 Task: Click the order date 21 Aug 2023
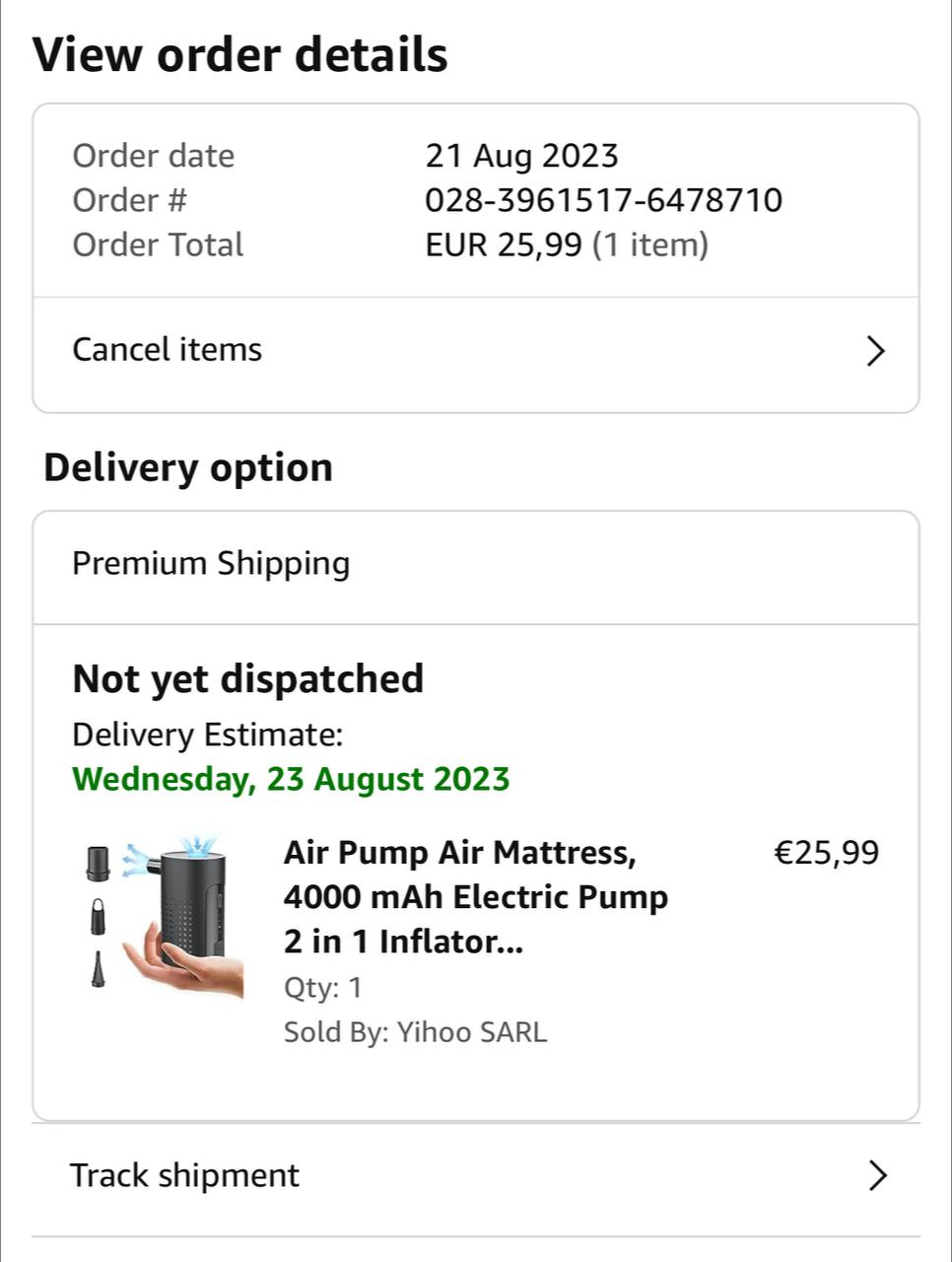coord(521,156)
